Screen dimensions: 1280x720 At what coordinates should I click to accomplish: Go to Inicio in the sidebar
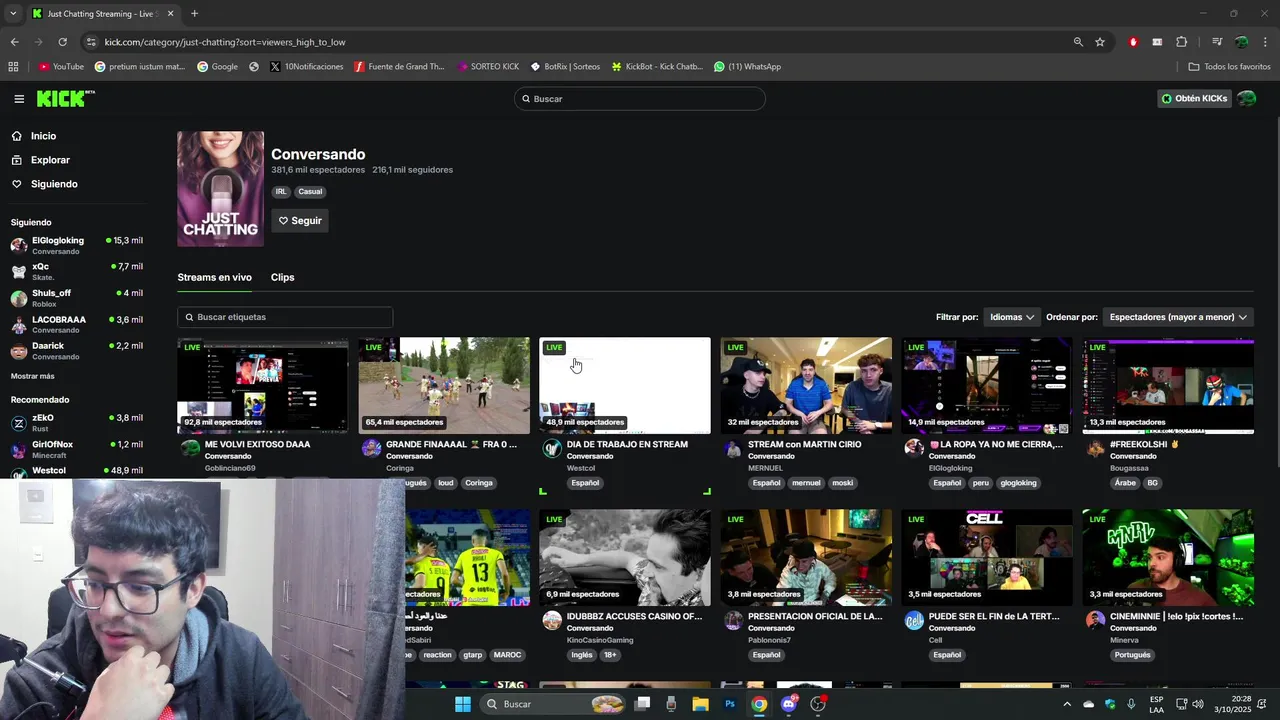(43, 136)
